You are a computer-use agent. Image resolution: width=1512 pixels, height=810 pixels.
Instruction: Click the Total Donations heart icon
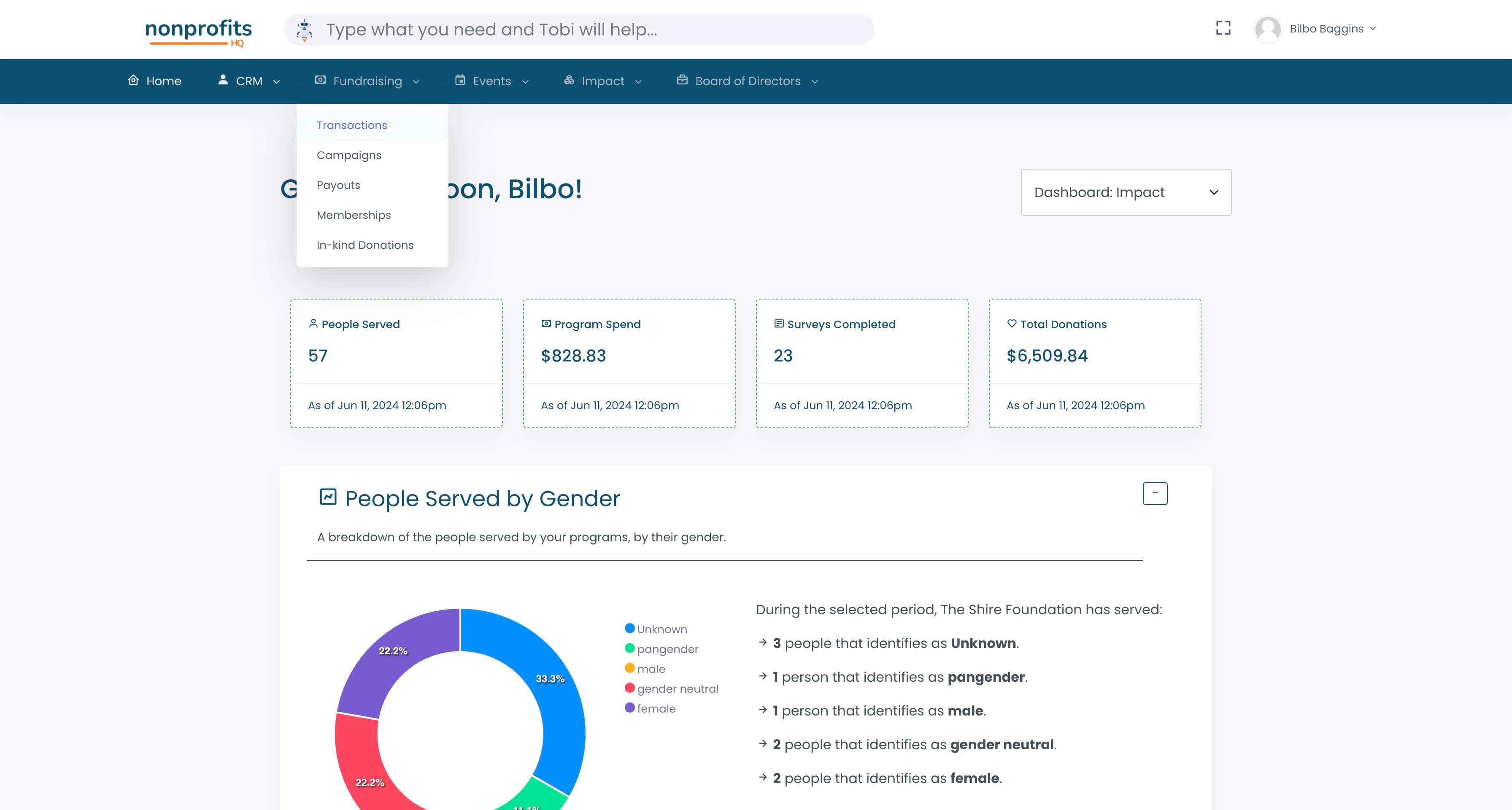point(1012,324)
